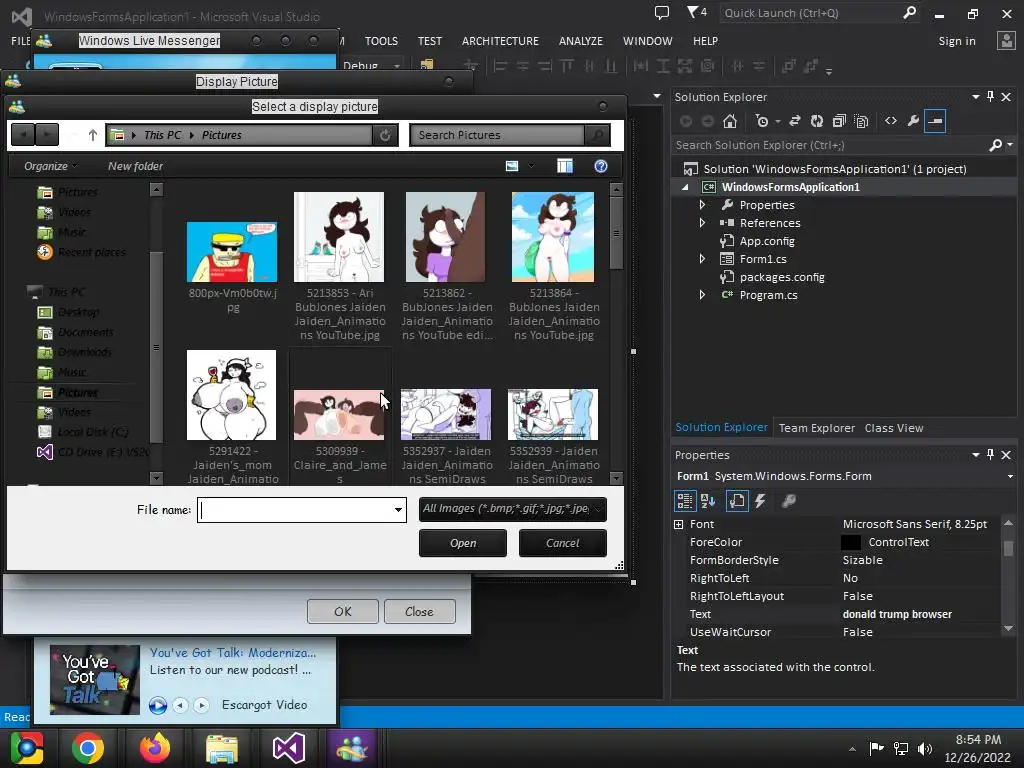The width and height of the screenshot is (1024, 768).
Task: Click the volume speaker tray icon
Action: pos(925,748)
